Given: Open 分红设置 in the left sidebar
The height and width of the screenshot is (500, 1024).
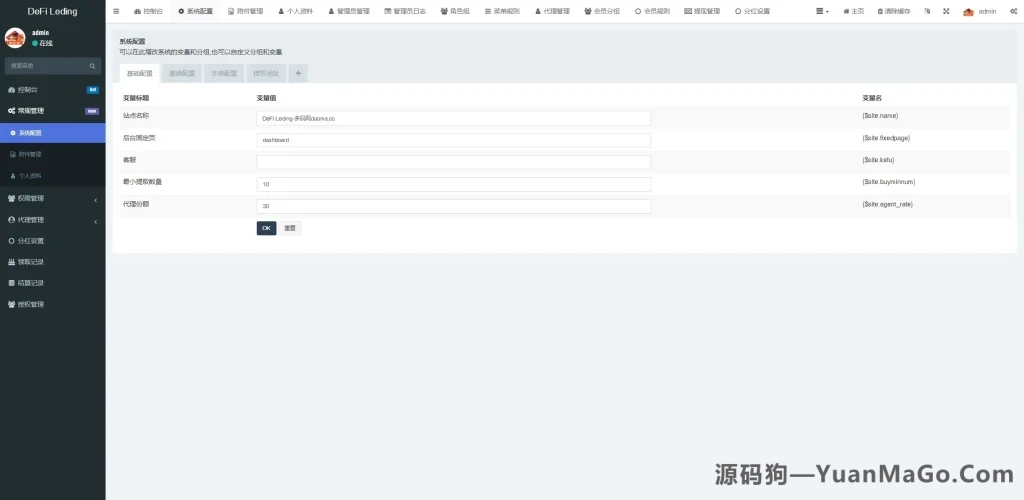Looking at the screenshot, I should (x=52, y=241).
